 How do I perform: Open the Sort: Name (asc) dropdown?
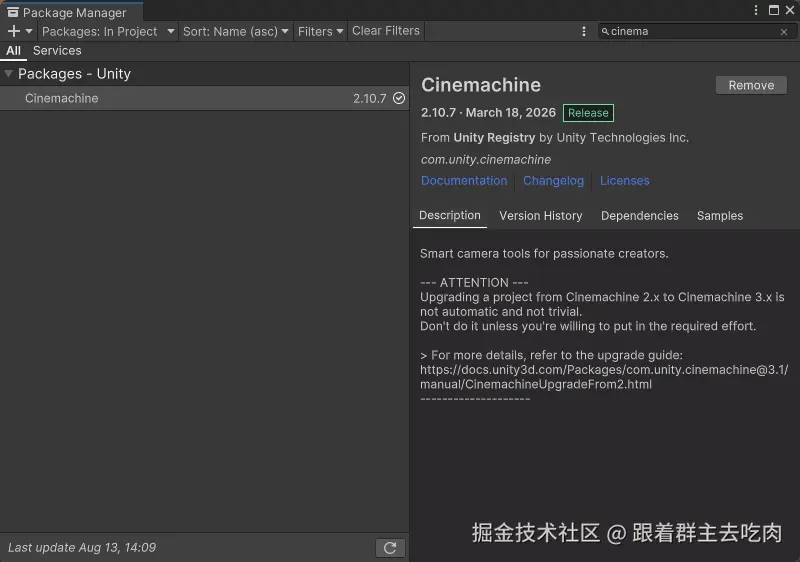point(236,32)
